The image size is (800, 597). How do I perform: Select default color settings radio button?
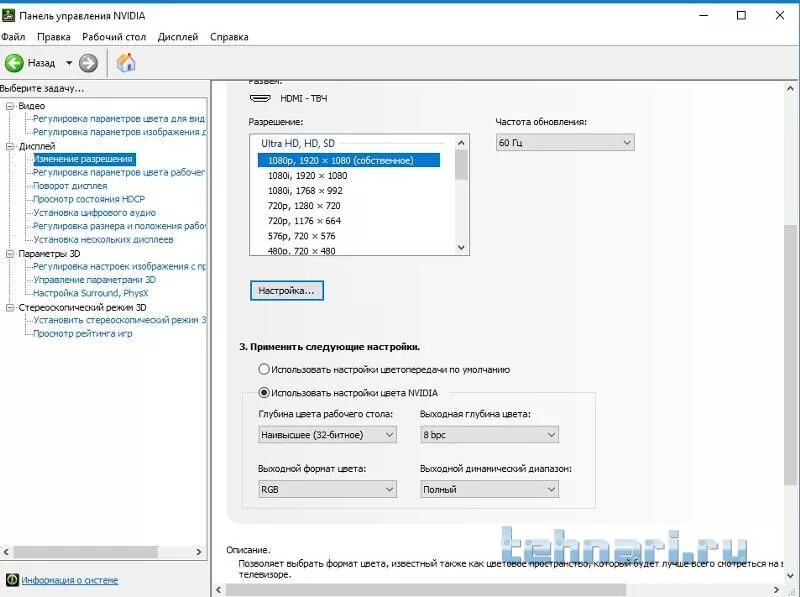pyautogui.click(x=264, y=369)
